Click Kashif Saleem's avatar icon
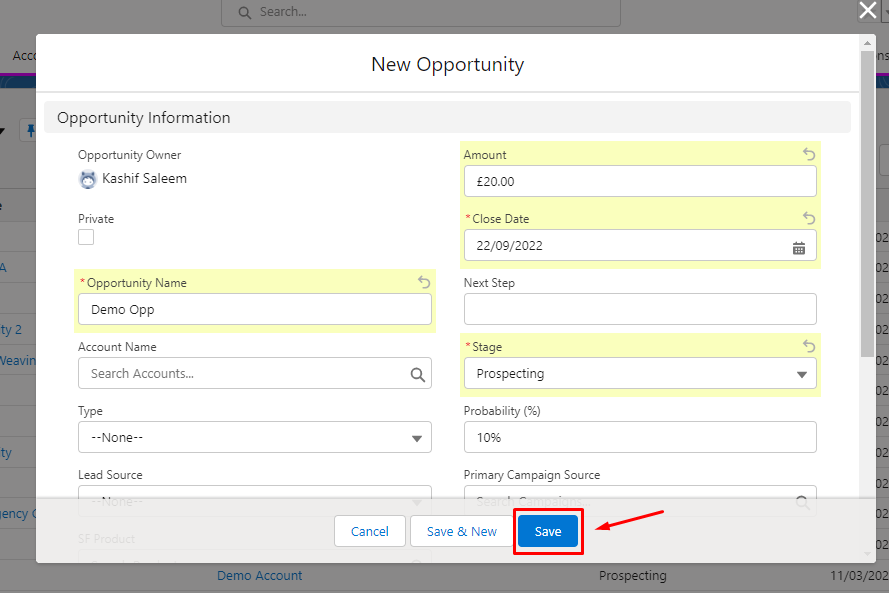The height and width of the screenshot is (593, 889). pos(87,178)
